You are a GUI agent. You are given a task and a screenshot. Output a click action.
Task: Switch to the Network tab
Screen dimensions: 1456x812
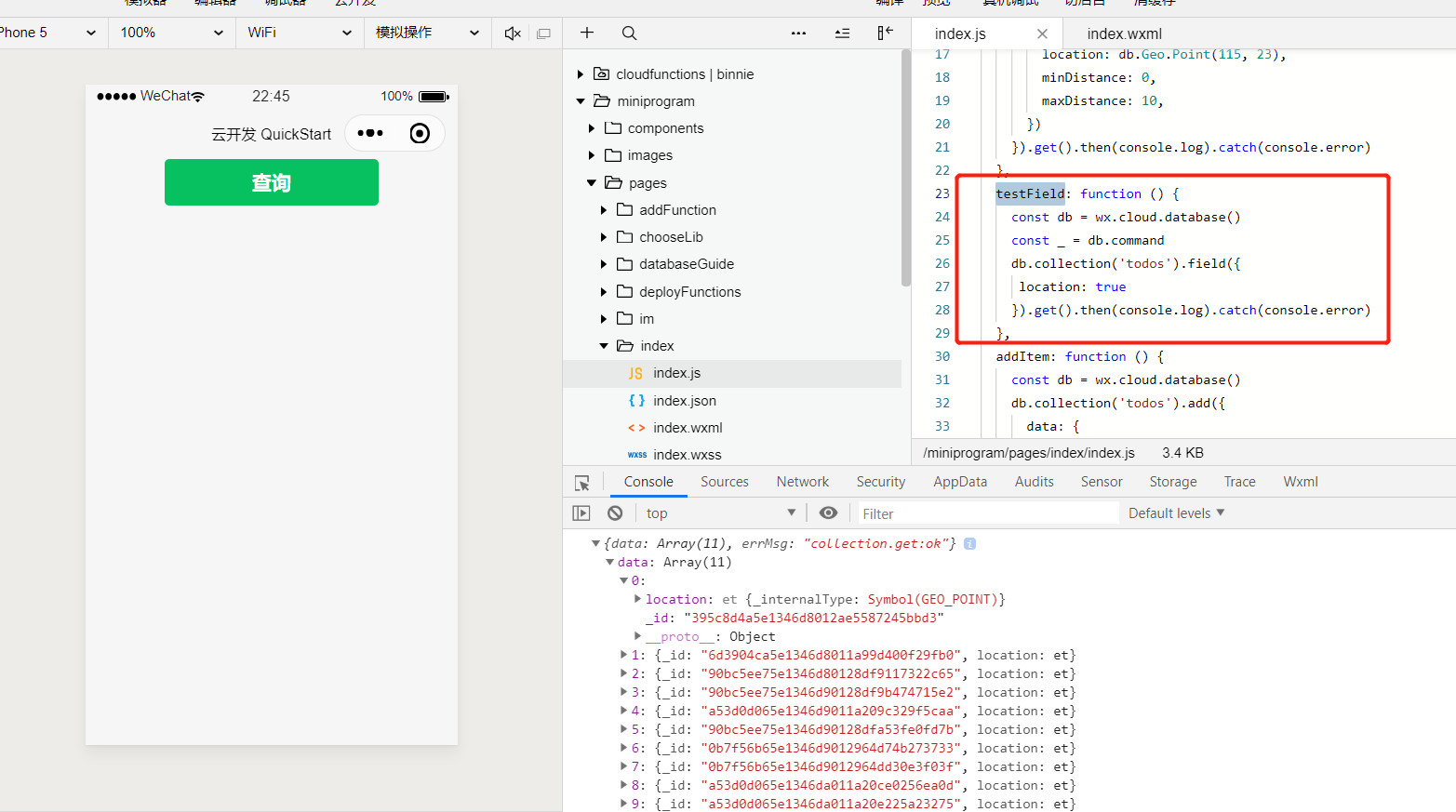point(802,482)
